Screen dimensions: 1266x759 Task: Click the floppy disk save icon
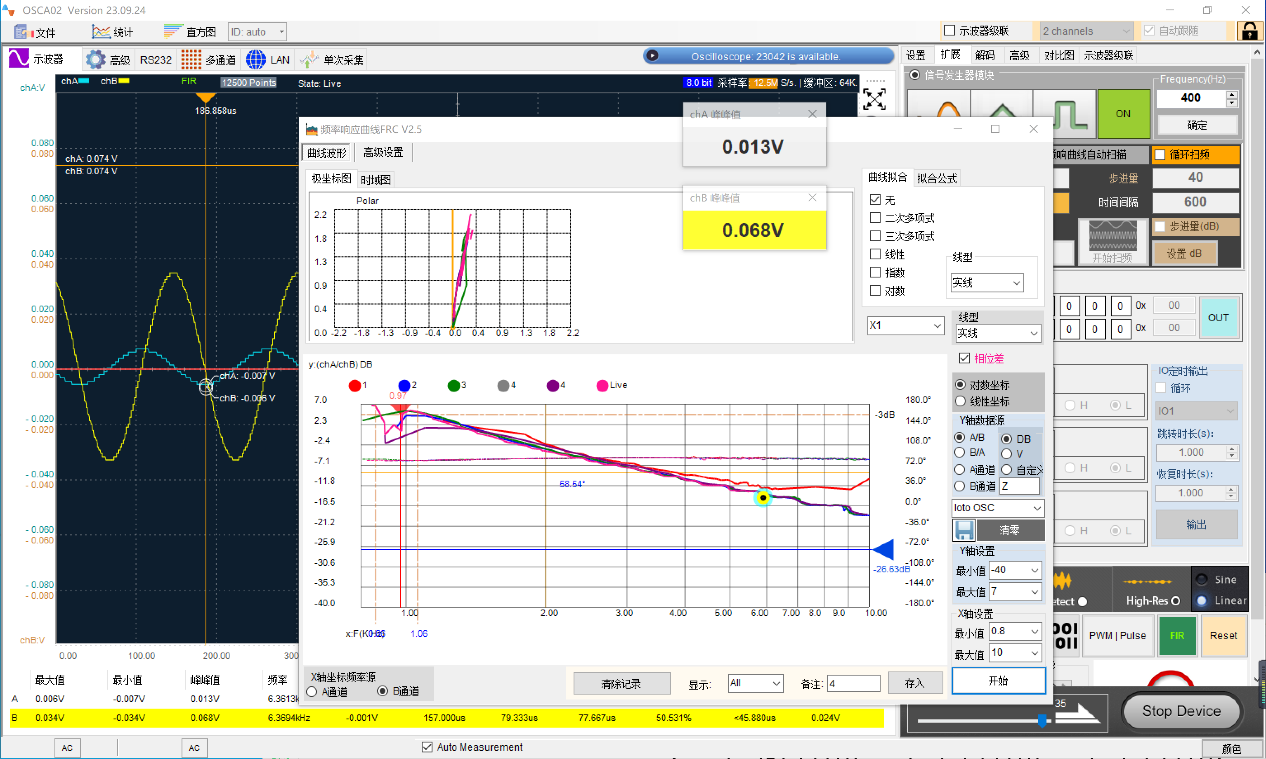click(964, 530)
